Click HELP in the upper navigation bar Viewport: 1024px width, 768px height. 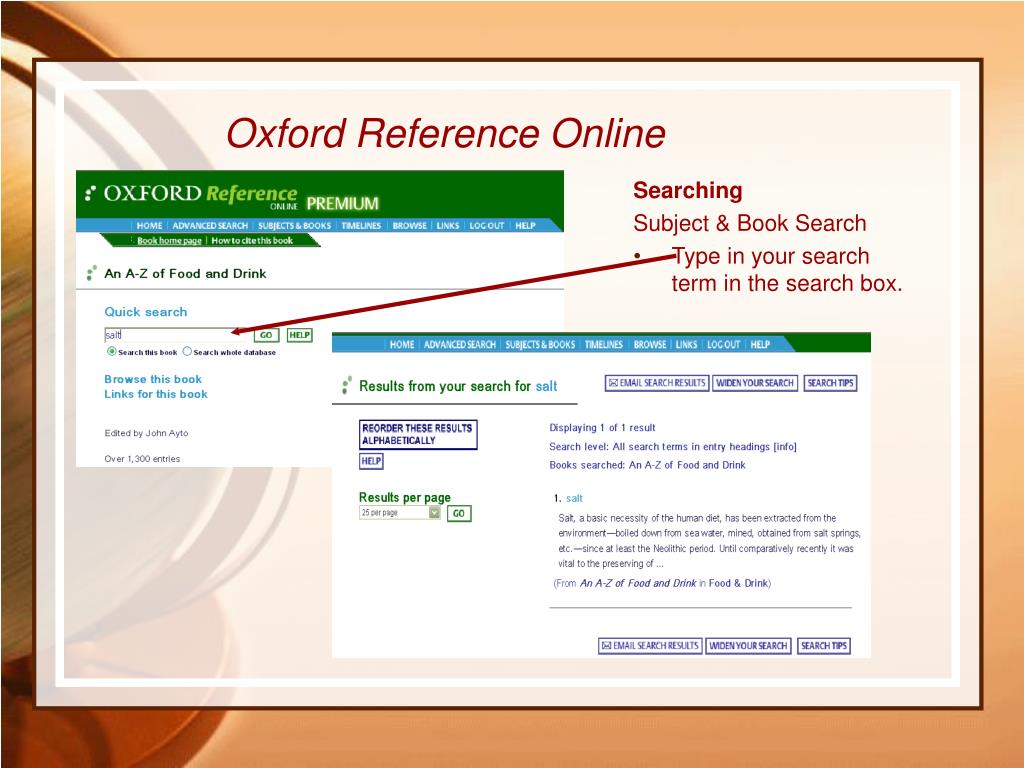525,225
